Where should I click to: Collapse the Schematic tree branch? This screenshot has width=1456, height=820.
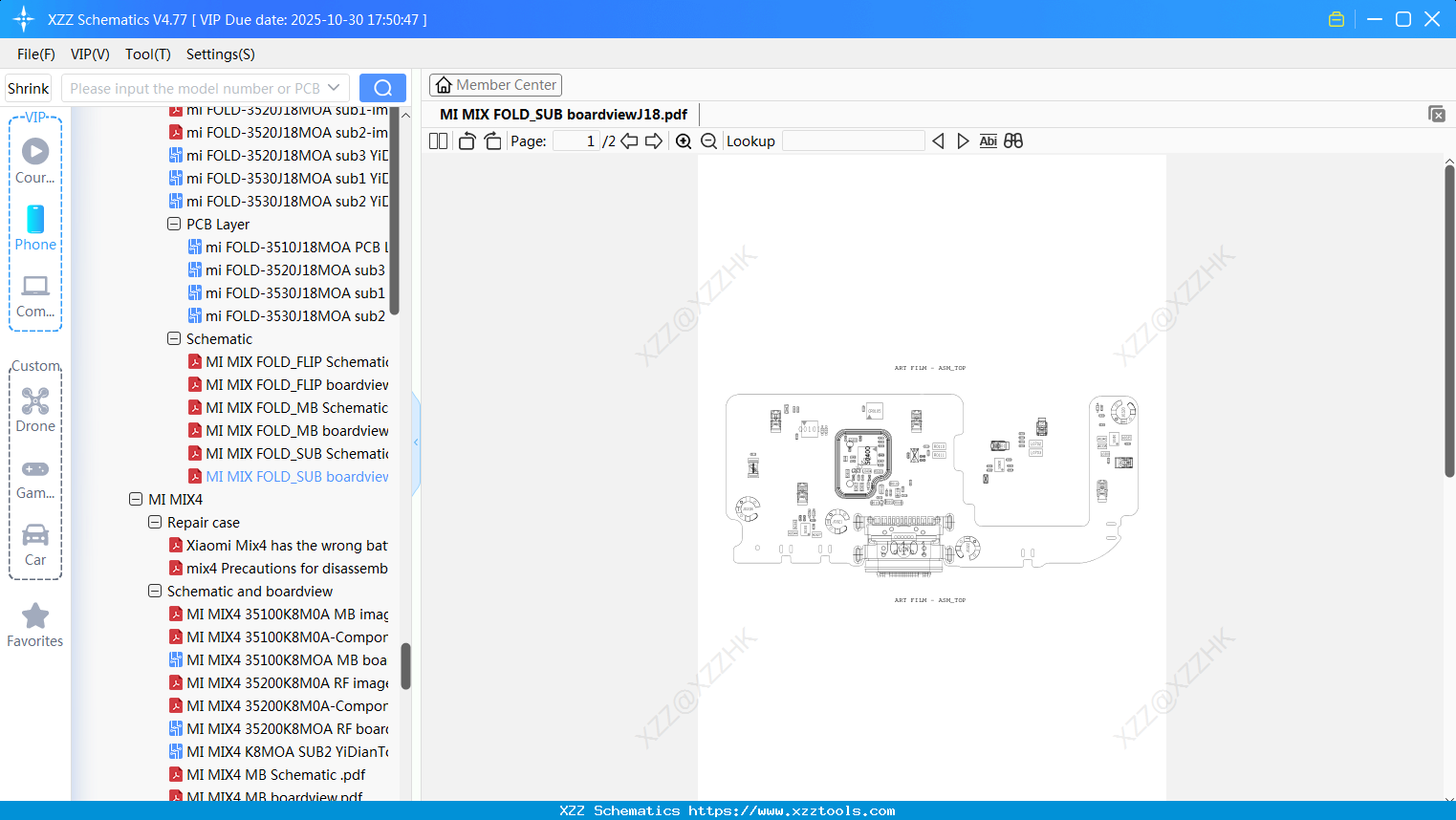pyautogui.click(x=174, y=338)
